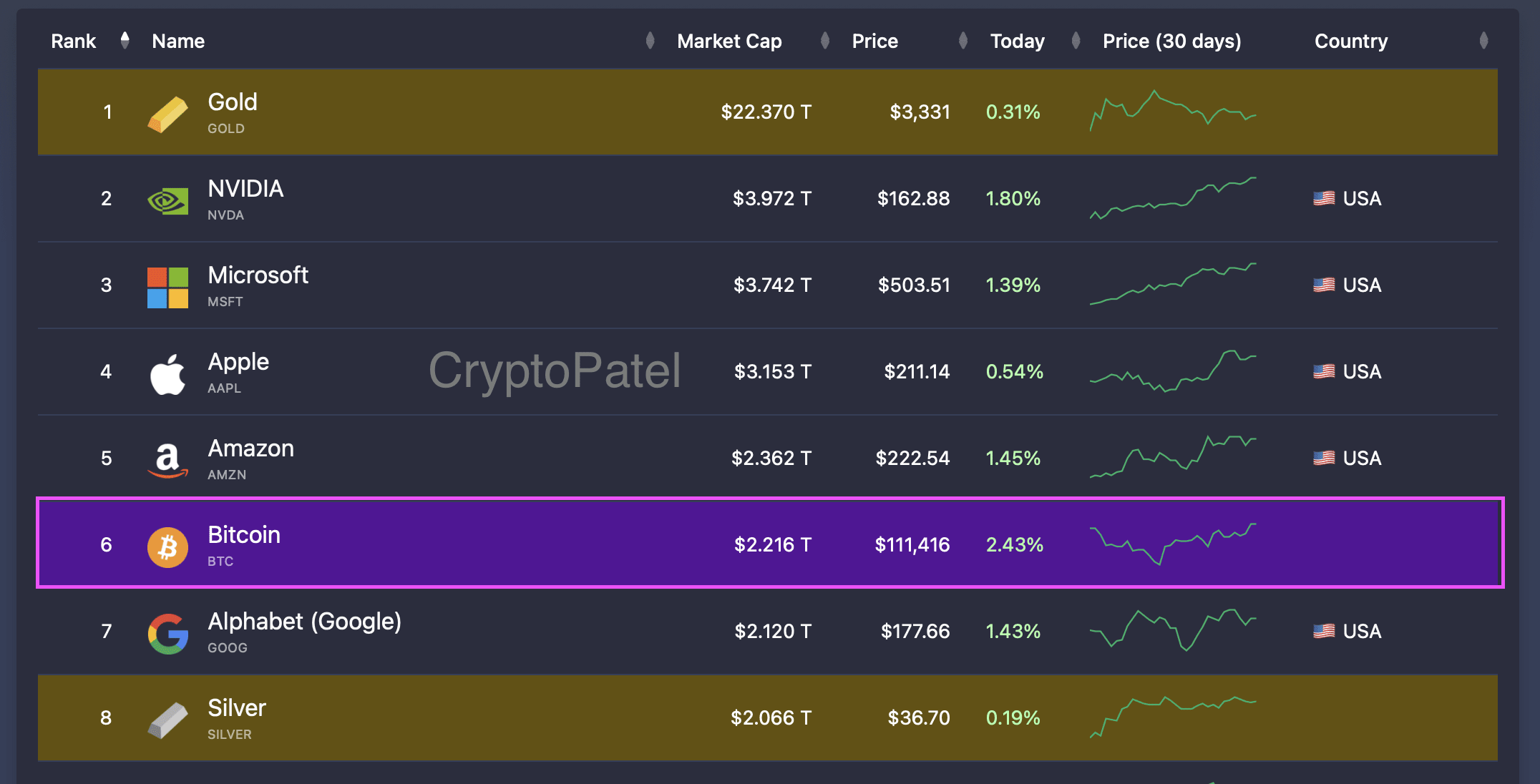Click the Apple logo icon
This screenshot has height=784, width=1540.
coord(167,374)
